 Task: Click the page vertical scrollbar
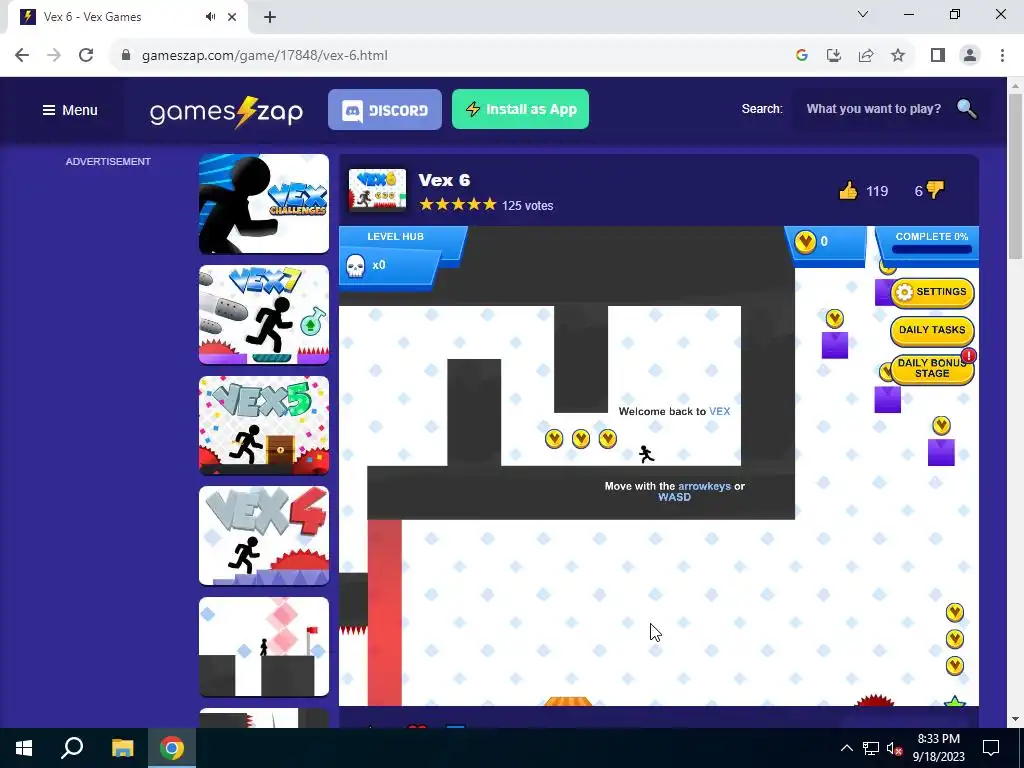(1015, 176)
